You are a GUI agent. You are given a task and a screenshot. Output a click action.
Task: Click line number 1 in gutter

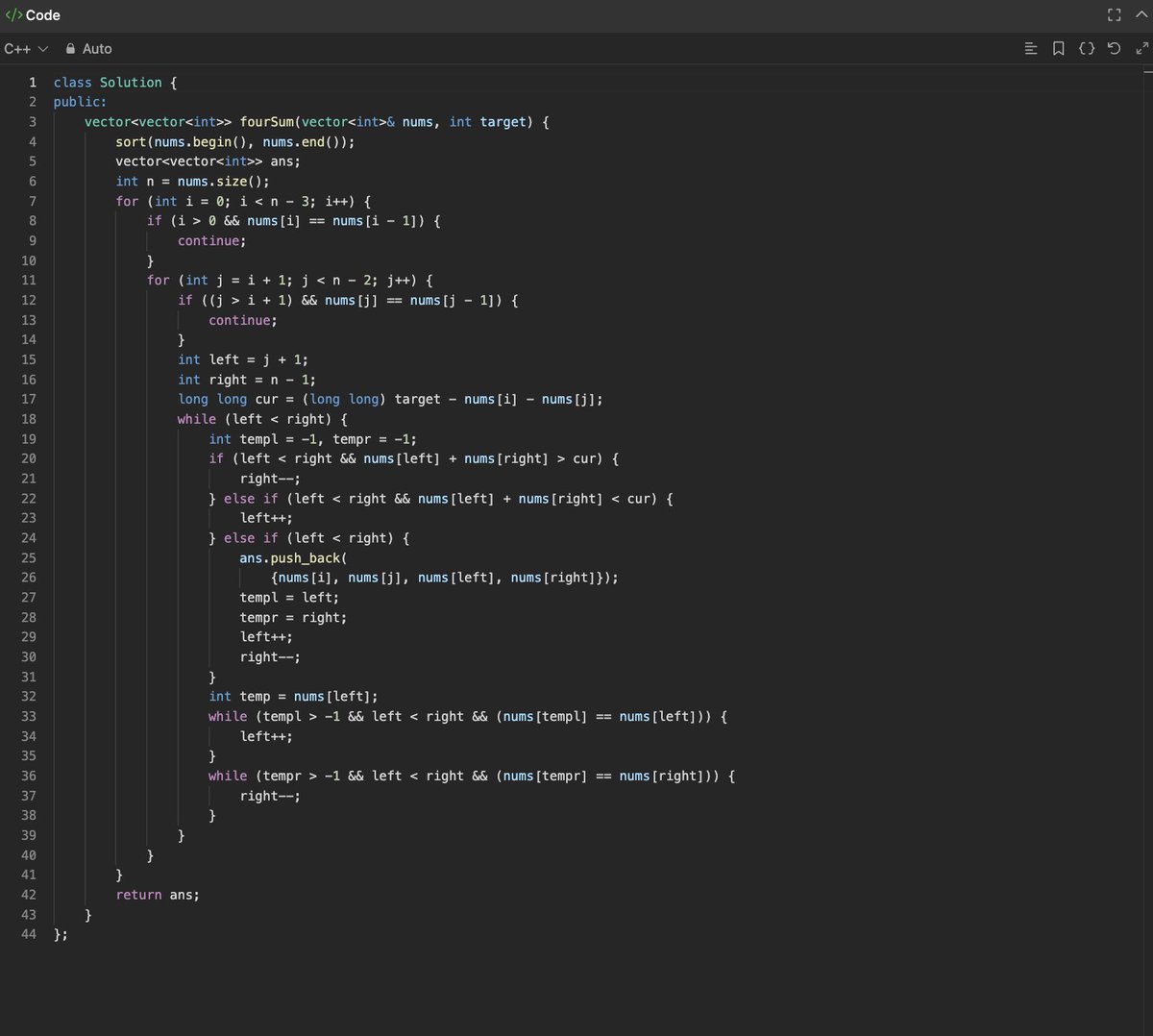coord(33,83)
